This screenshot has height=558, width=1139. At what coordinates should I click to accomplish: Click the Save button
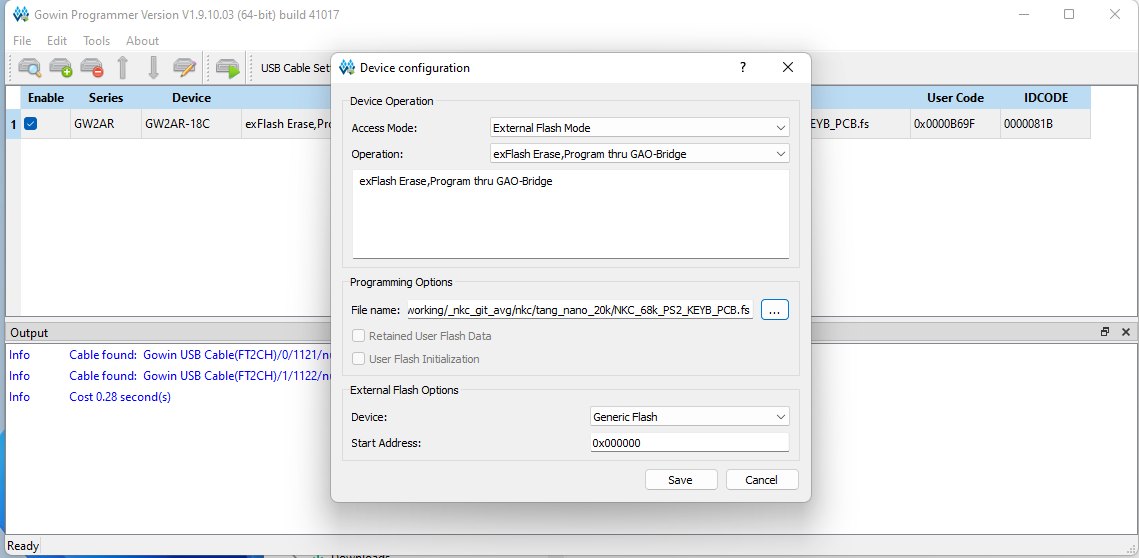[681, 480]
